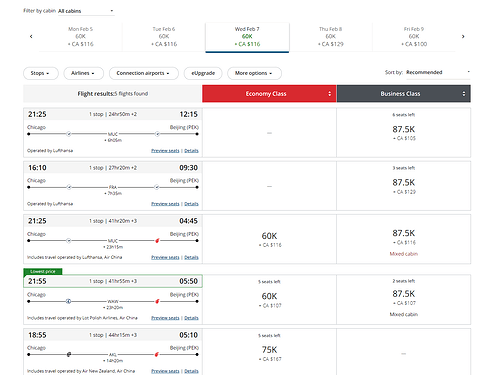Open the Filter by cabin dropdown
498x375 pixels.
86,11
